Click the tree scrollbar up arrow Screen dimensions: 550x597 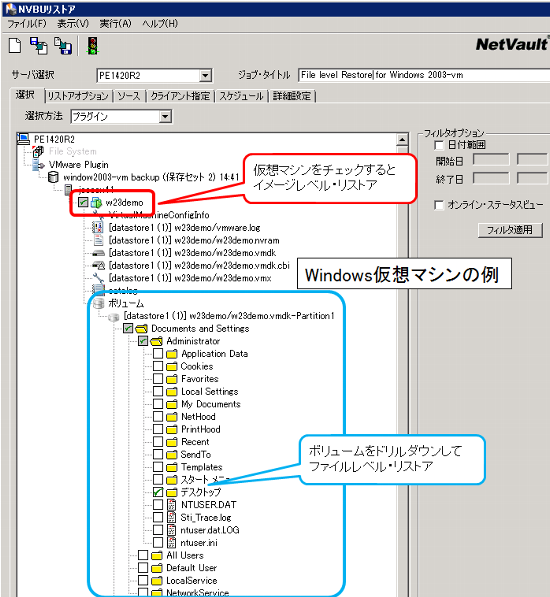402,140
